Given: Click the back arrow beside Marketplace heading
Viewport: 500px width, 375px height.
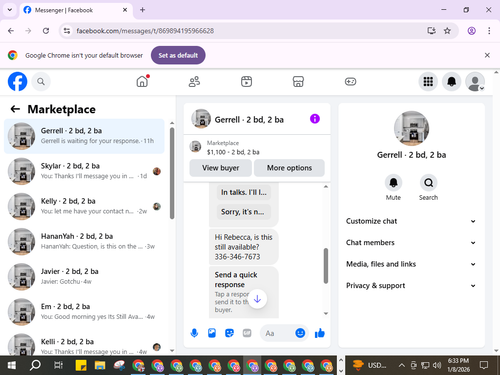Looking at the screenshot, I should tap(15, 109).
